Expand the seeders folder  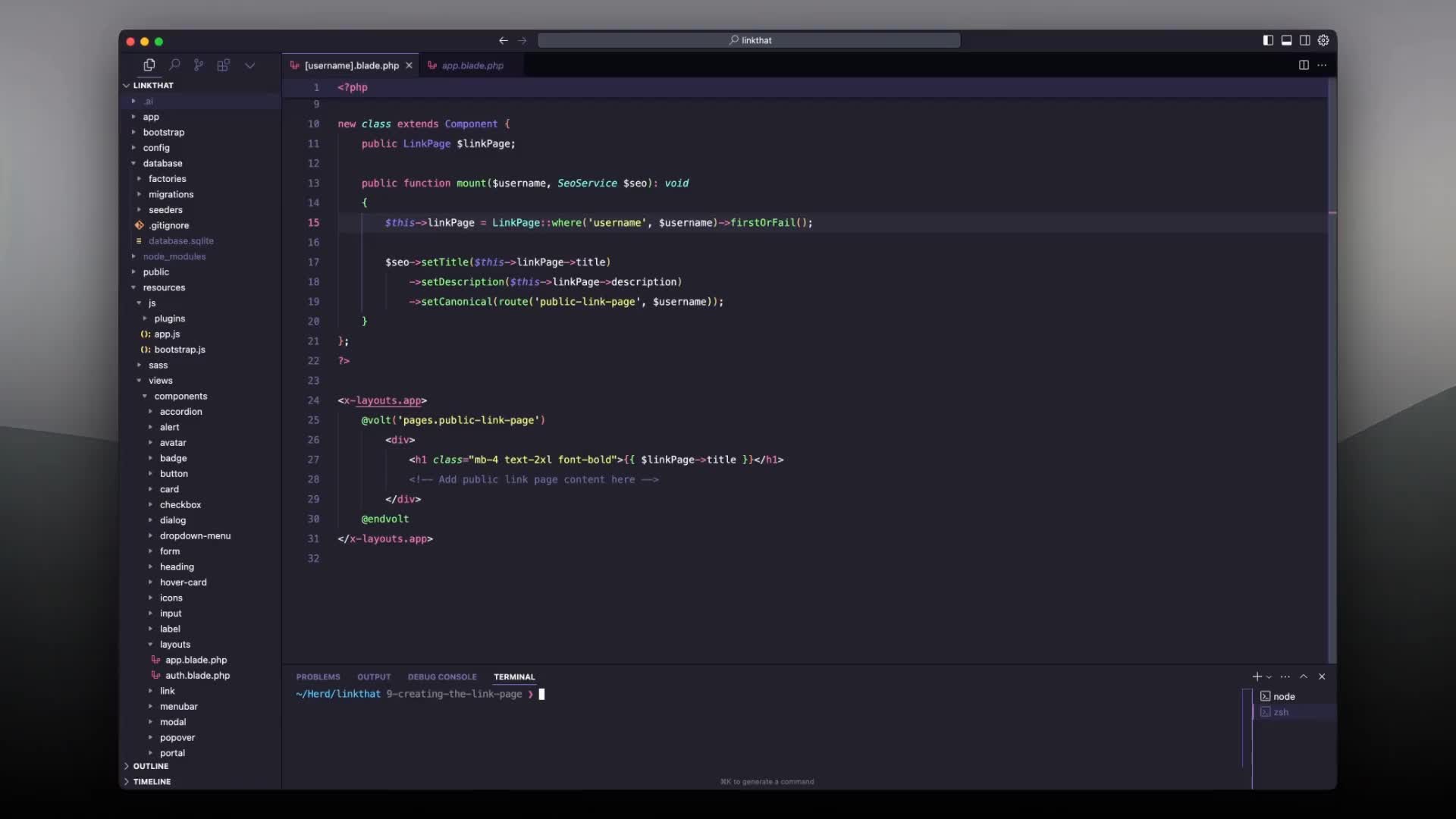coord(200,210)
